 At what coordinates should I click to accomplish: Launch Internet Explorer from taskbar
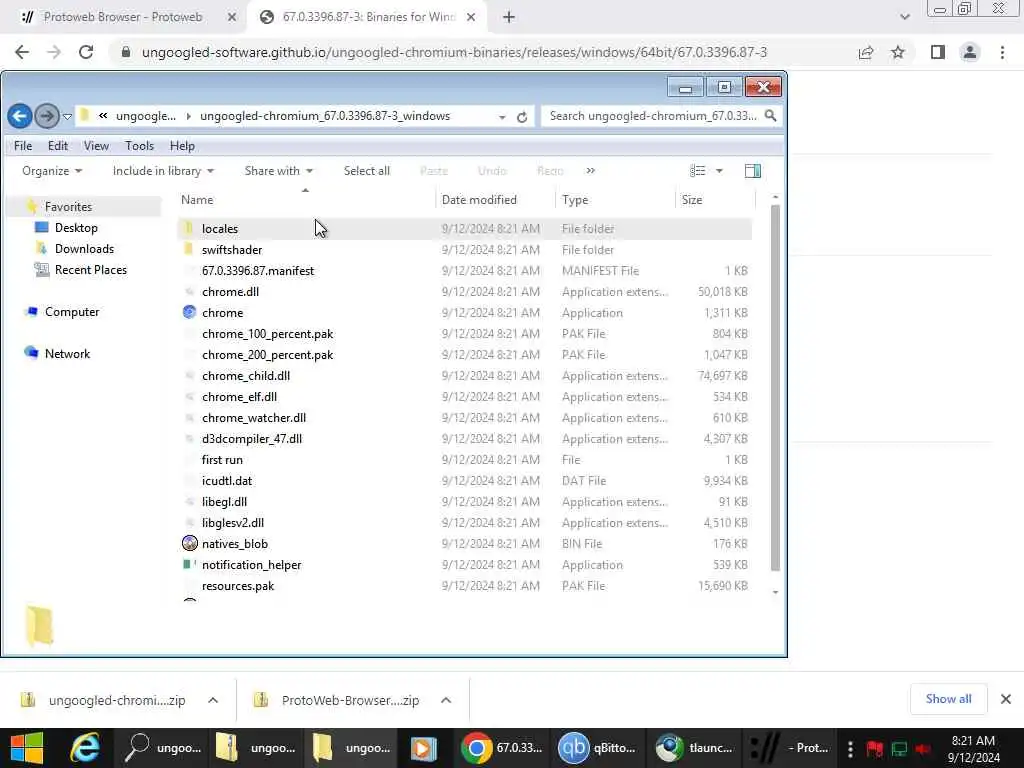[85, 748]
